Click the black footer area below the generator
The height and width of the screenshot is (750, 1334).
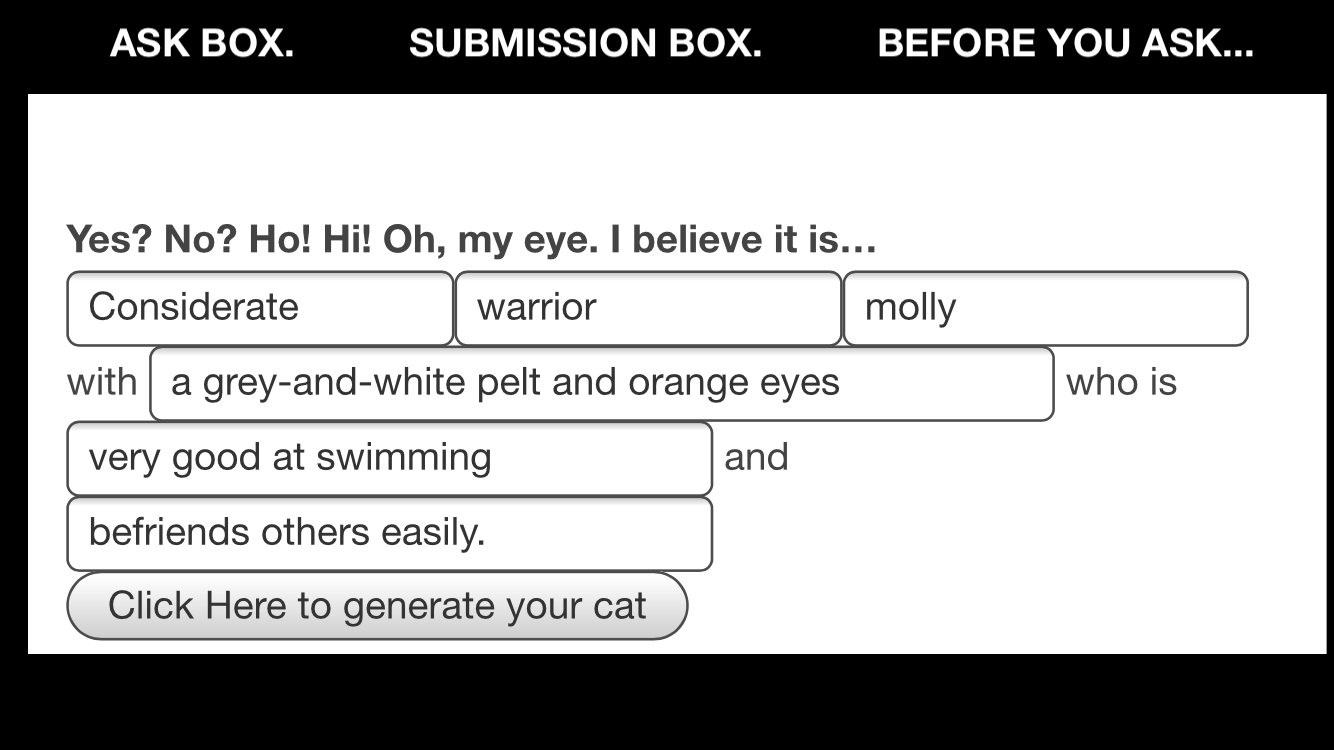[667, 702]
